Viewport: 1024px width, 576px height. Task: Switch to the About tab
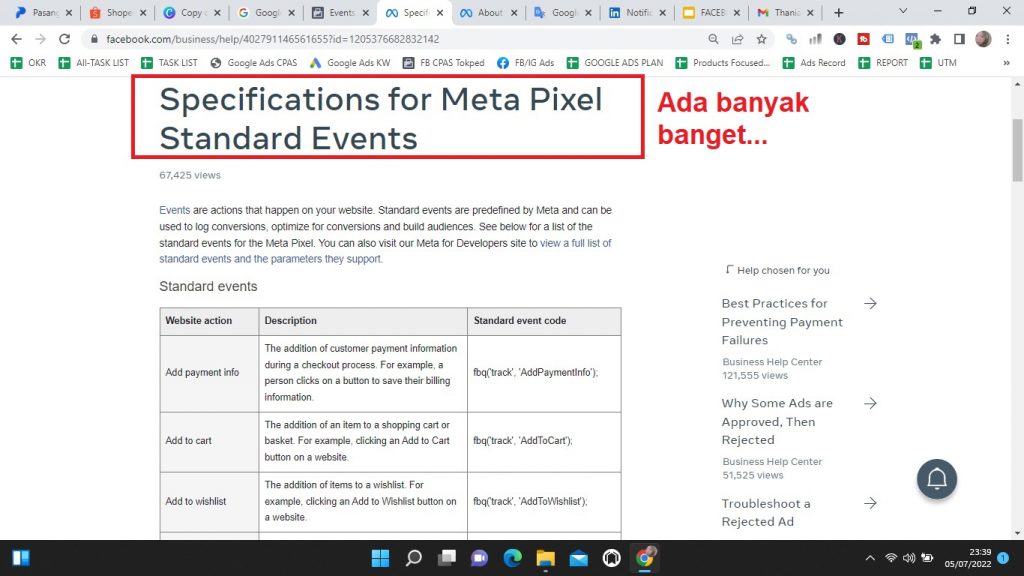tap(489, 13)
